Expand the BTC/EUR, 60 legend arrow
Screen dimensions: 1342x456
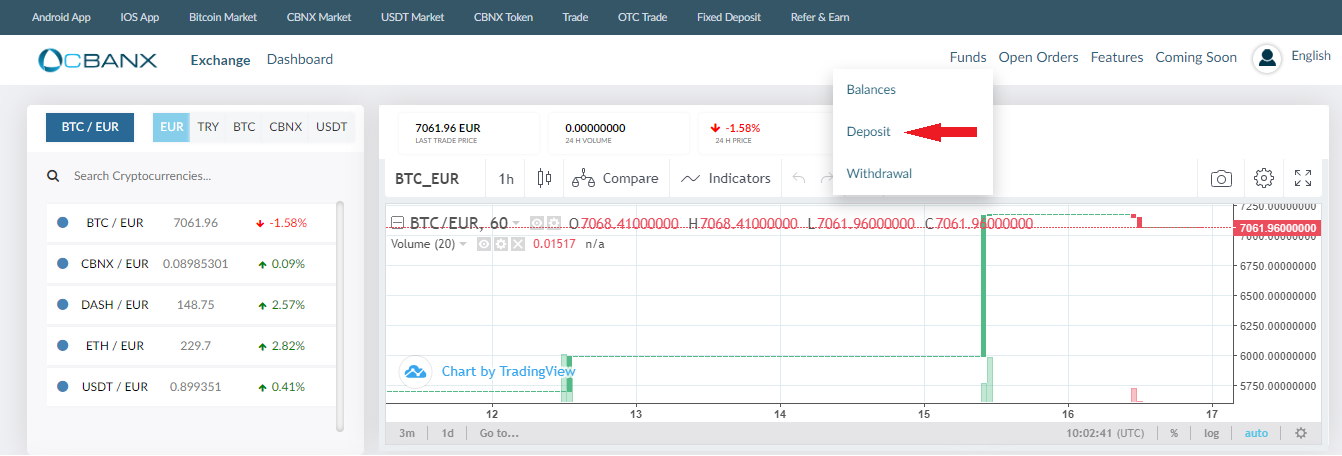click(x=516, y=223)
